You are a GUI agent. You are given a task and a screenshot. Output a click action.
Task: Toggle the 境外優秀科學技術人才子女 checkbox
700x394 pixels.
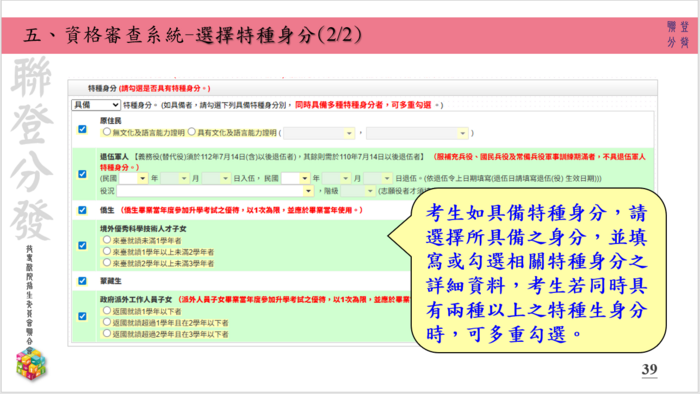(x=82, y=245)
